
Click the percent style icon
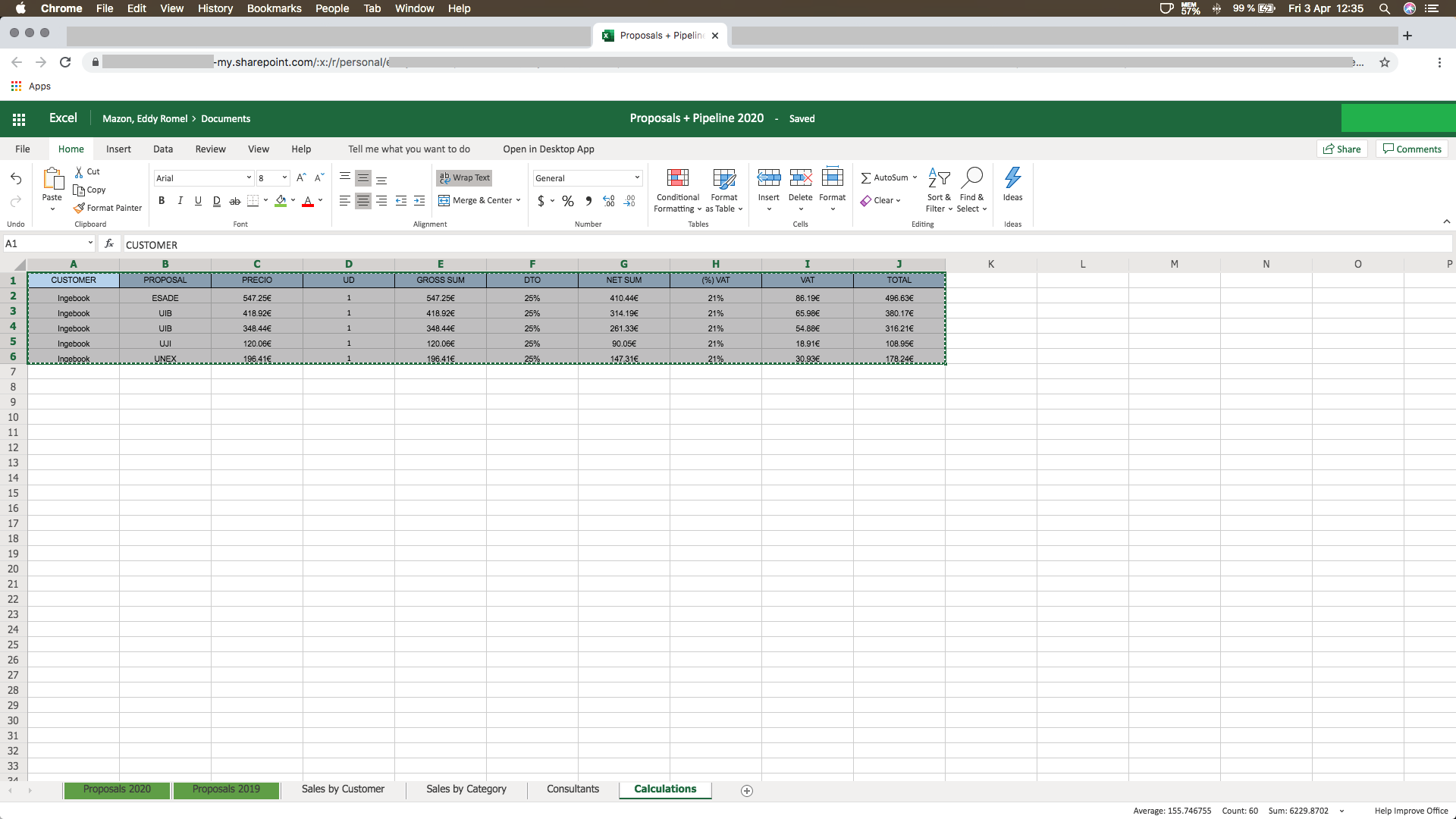pos(567,201)
